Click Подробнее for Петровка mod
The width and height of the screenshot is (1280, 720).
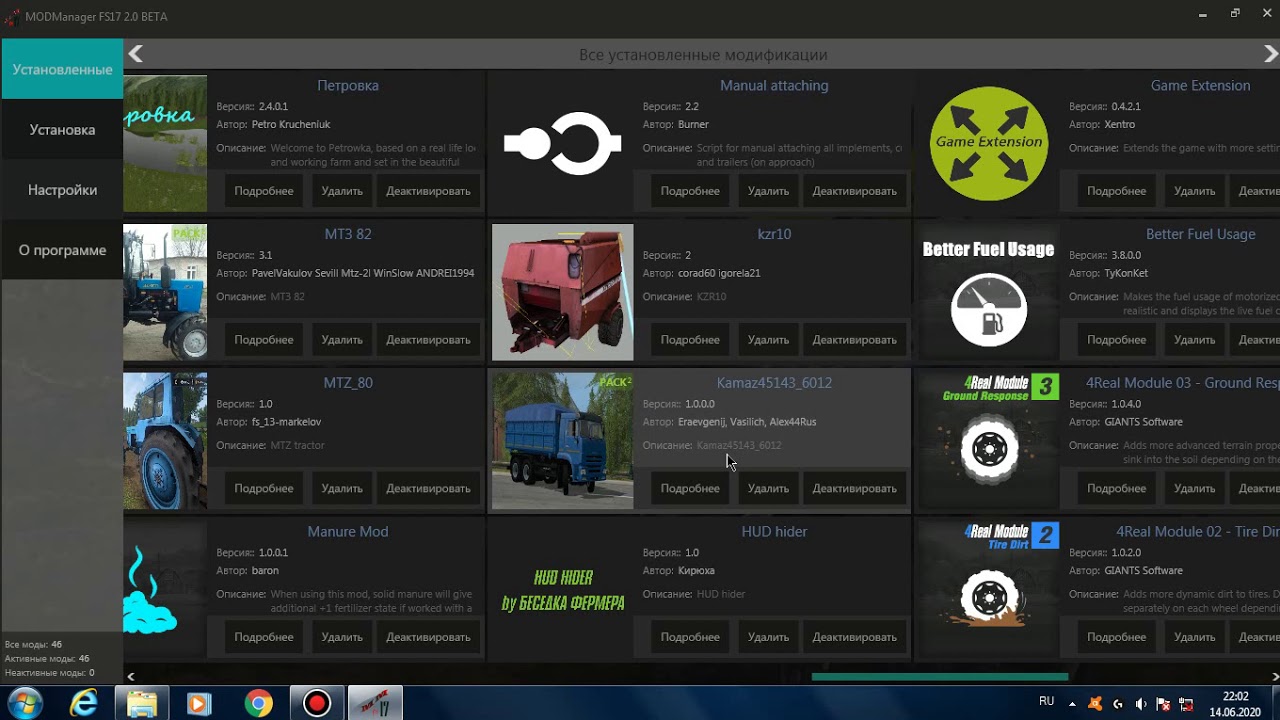[264, 191]
